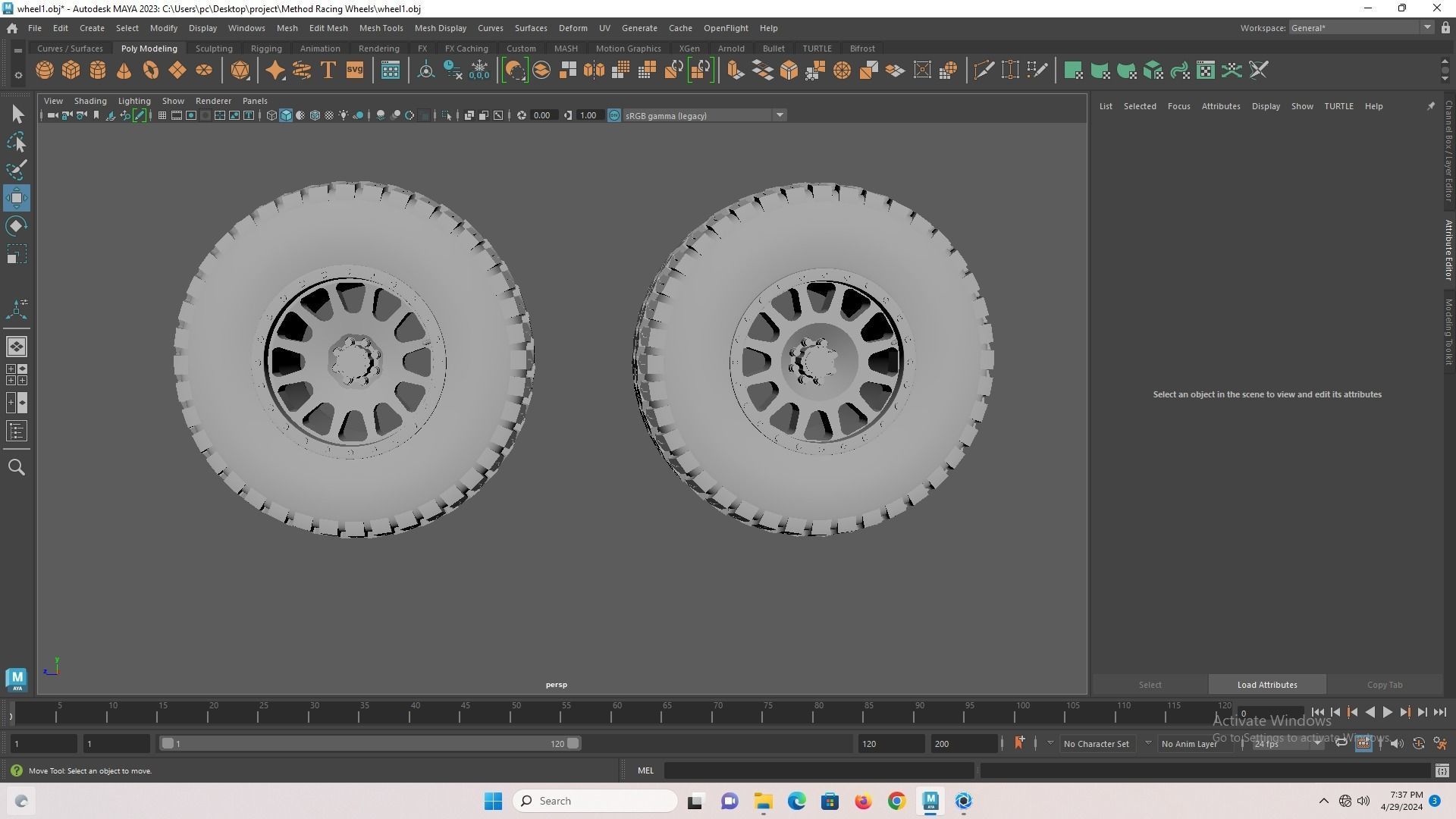Click the viewport gamma value field 1.00
The width and height of the screenshot is (1456, 819).
click(589, 115)
